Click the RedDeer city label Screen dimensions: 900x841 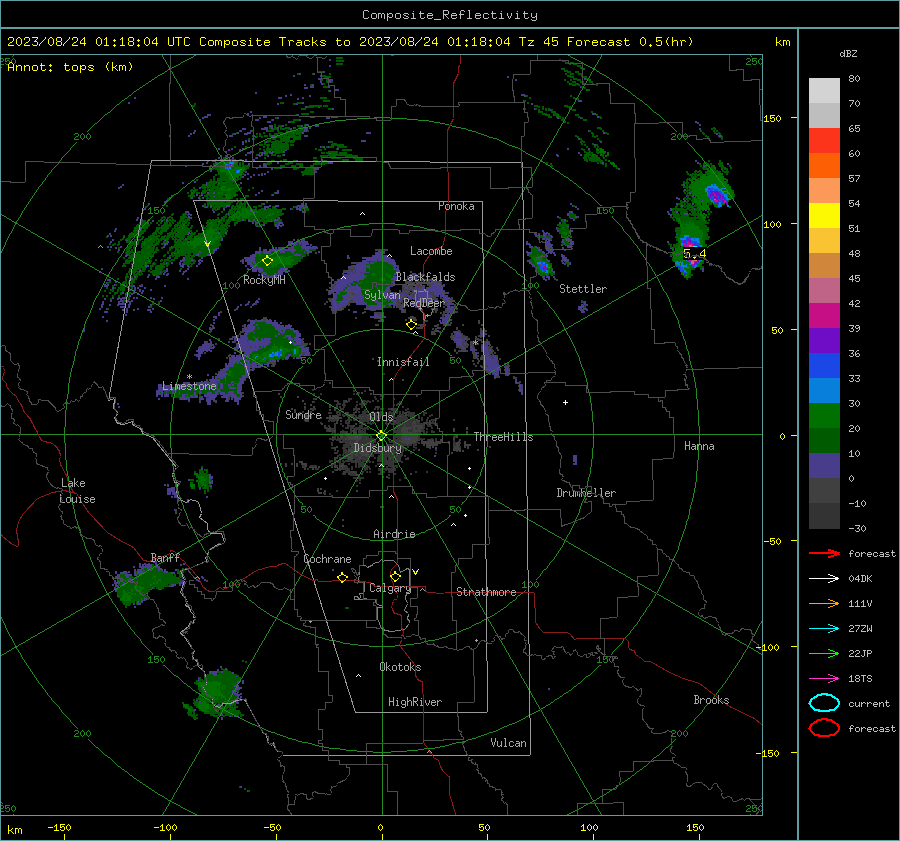(x=424, y=303)
